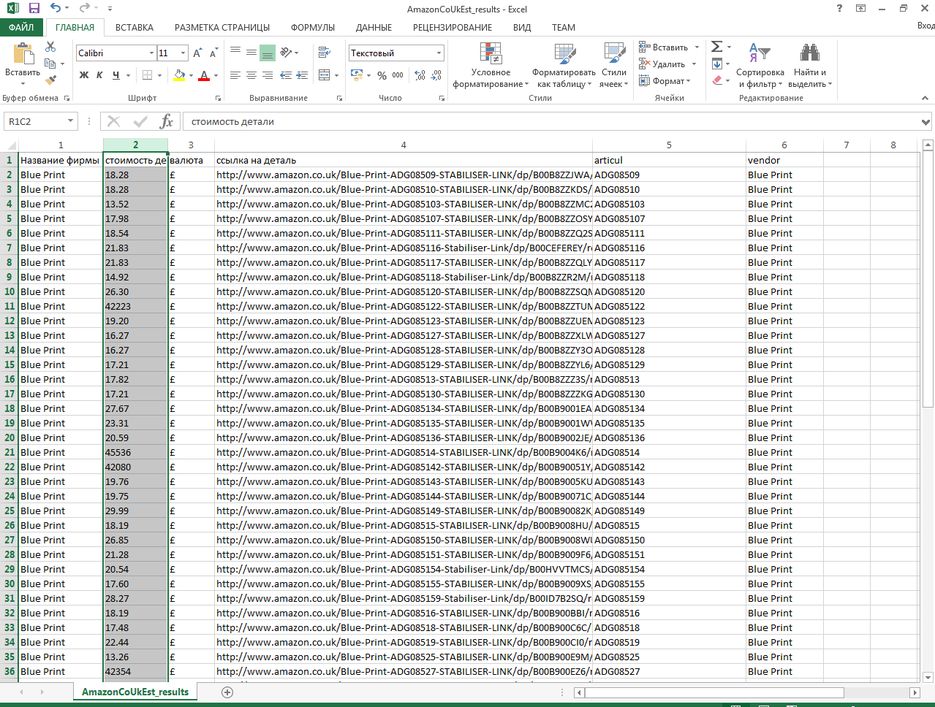Apply the red font color
The image size is (935, 707).
pos(204,75)
